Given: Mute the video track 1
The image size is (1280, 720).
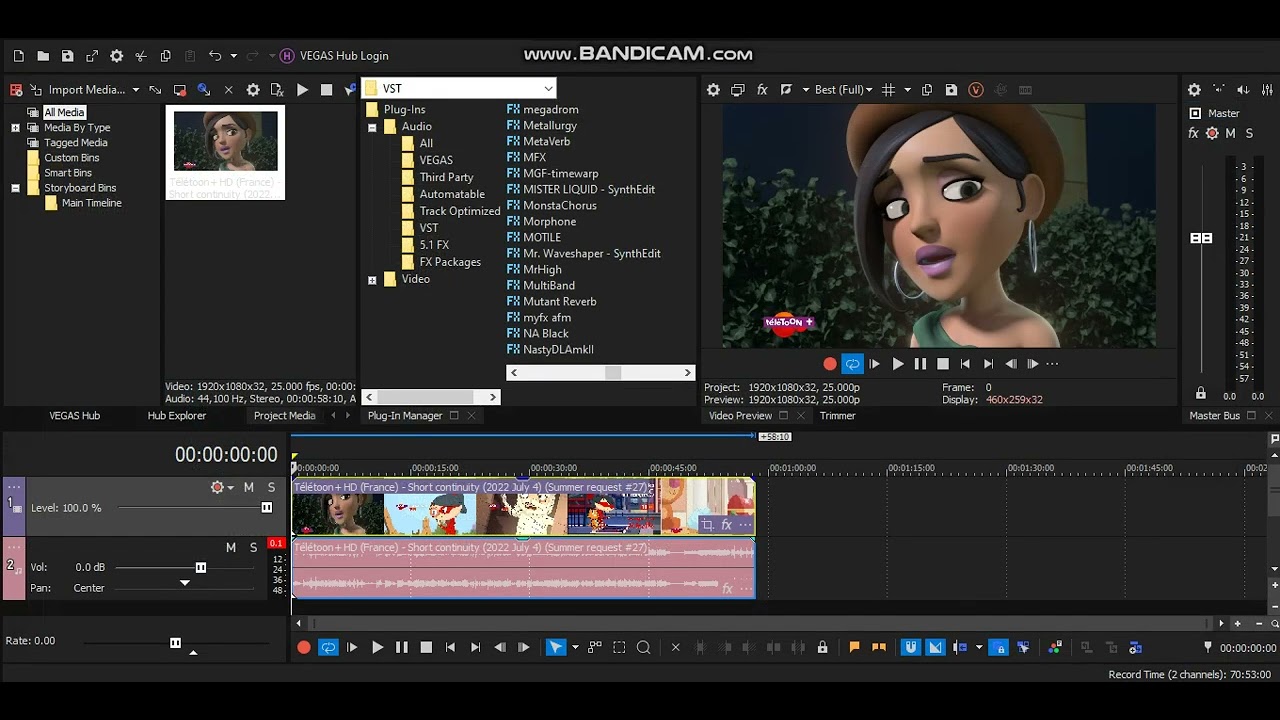Looking at the screenshot, I should (x=249, y=488).
